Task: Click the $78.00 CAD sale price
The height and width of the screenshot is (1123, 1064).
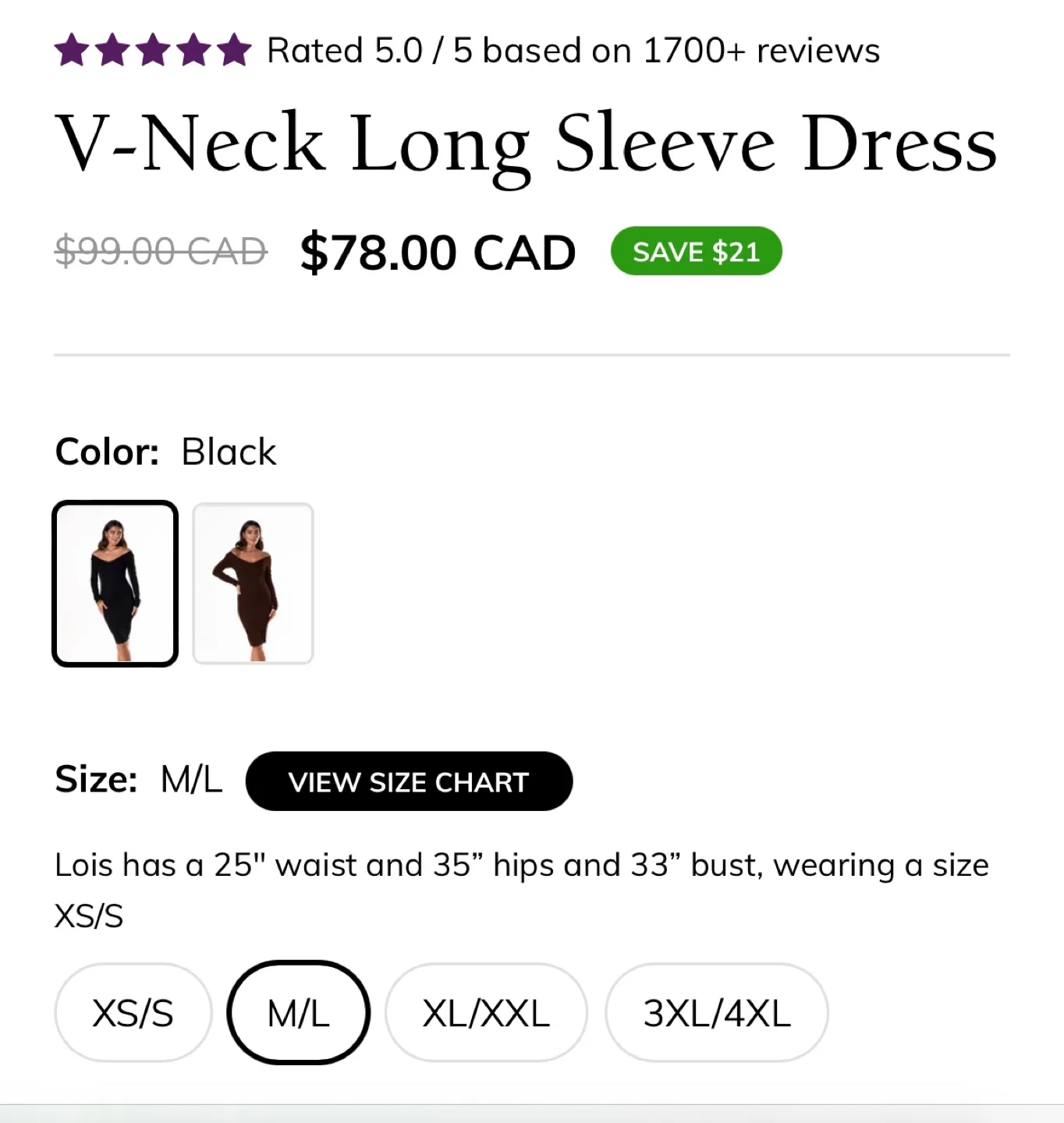Action: pos(436,251)
